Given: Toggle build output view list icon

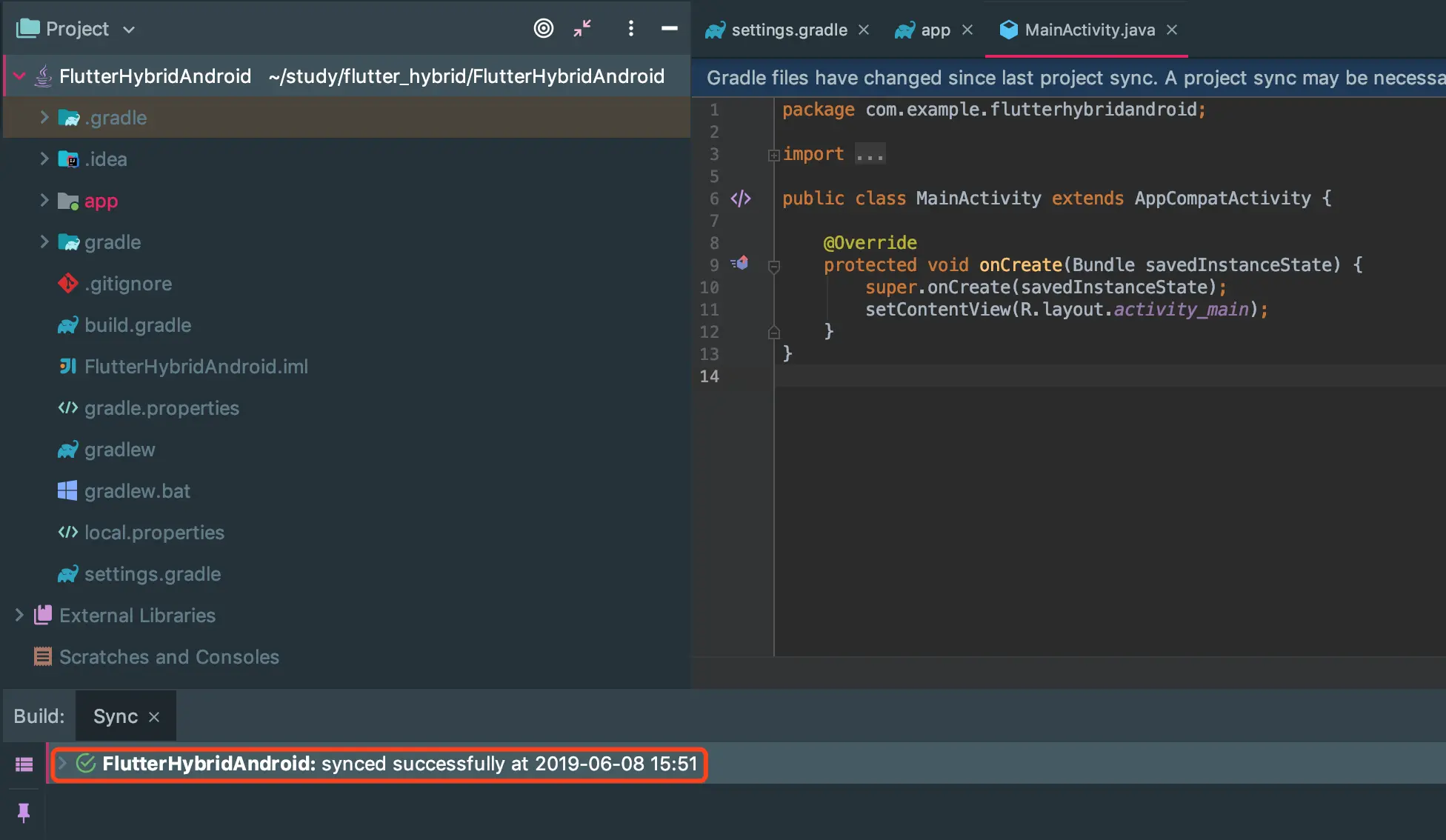Looking at the screenshot, I should [x=24, y=764].
